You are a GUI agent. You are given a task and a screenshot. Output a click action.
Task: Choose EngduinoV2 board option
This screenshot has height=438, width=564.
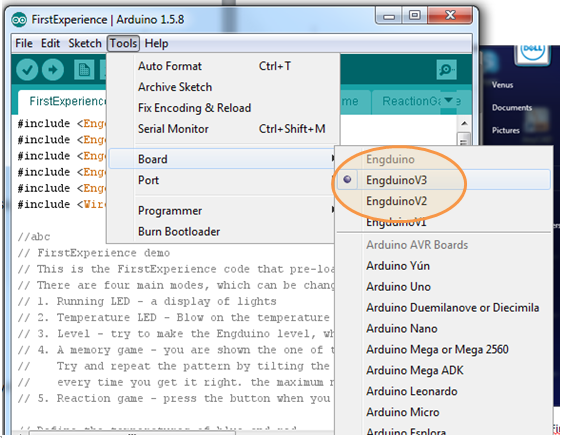(x=396, y=201)
